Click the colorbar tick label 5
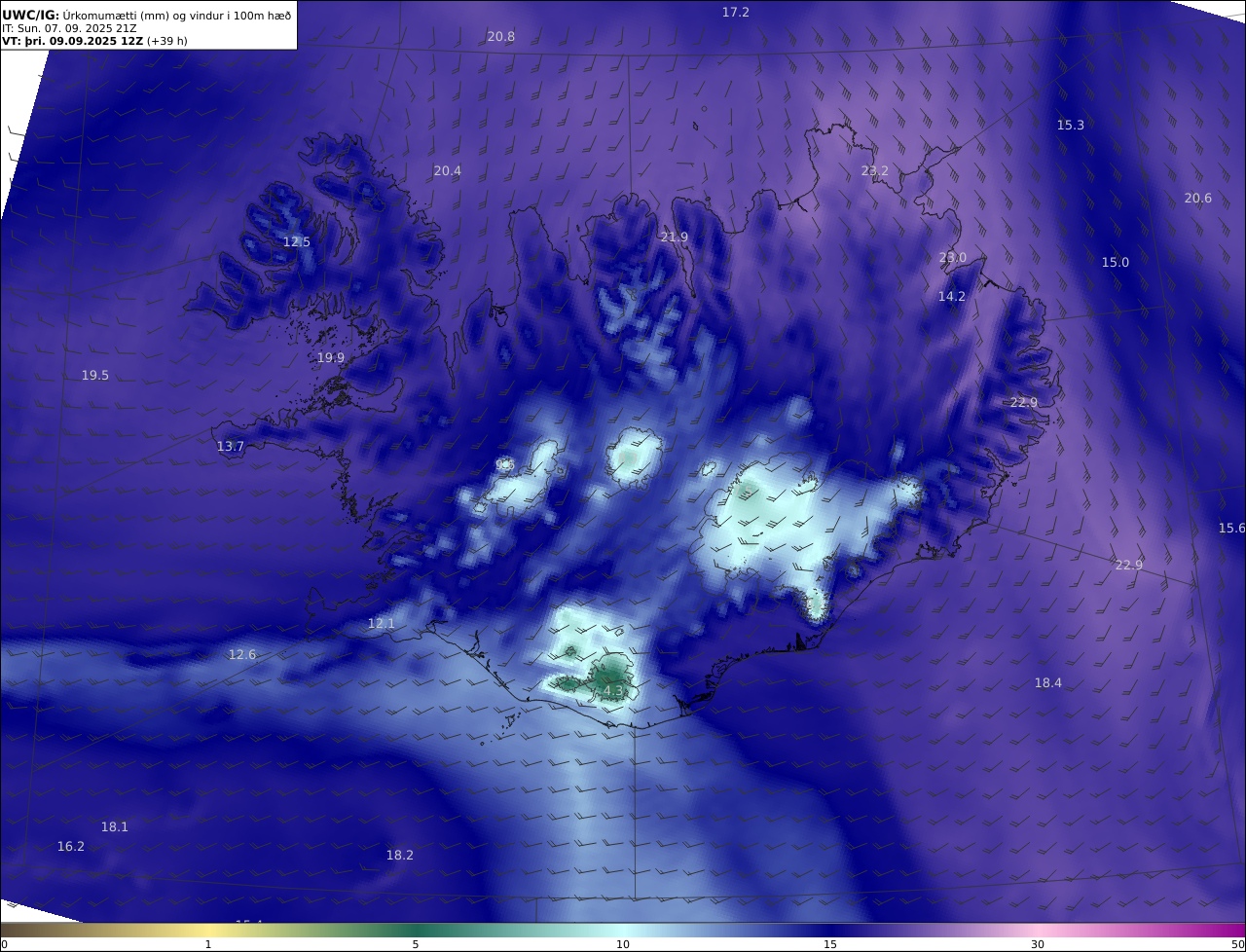Viewport: 1246px width, 952px height. 416,944
